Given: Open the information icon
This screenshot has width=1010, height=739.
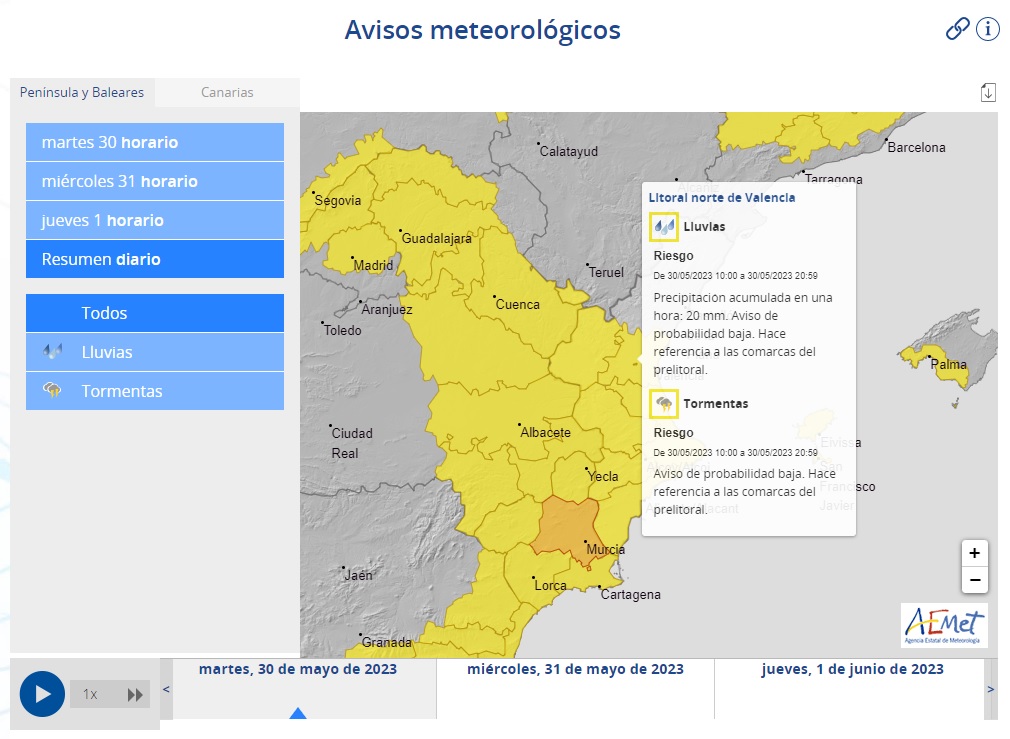Looking at the screenshot, I should tap(988, 29).
